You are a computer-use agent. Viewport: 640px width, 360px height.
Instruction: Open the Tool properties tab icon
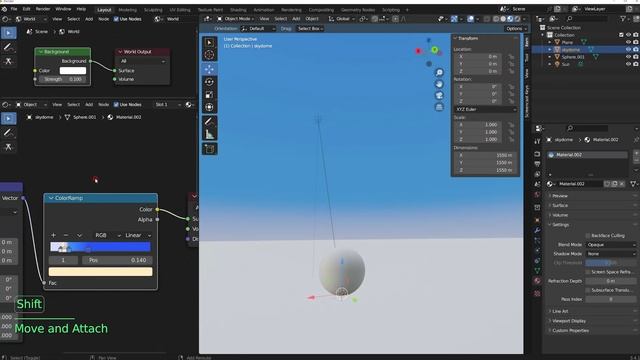tap(537, 141)
